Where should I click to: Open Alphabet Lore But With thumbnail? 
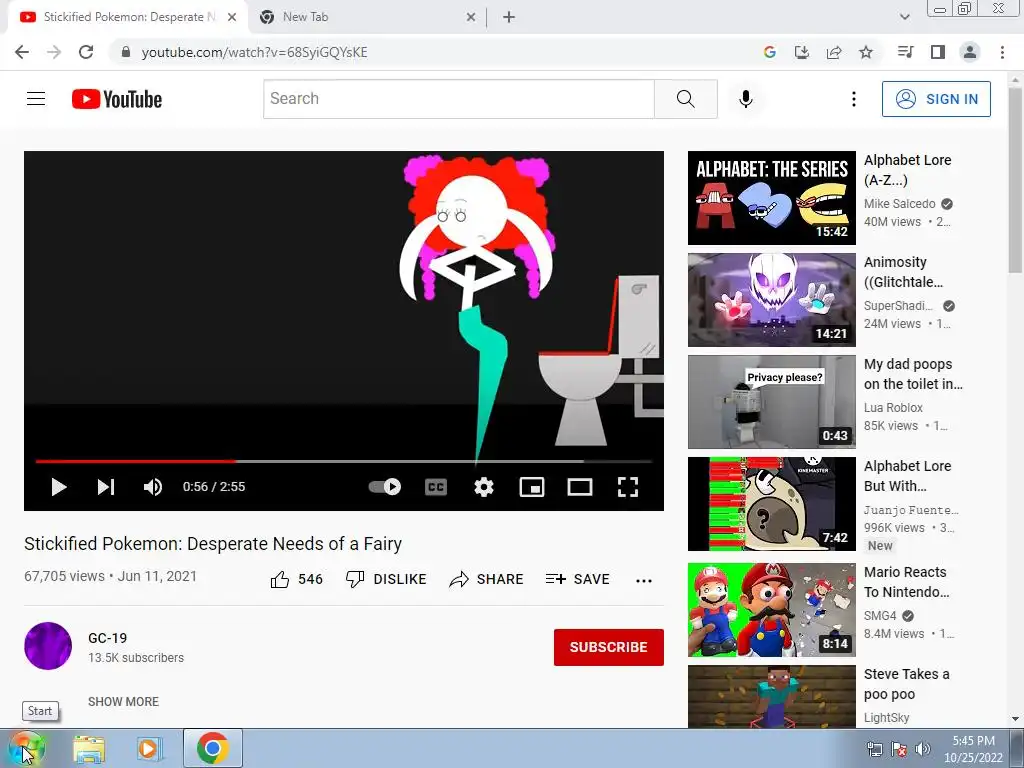[x=771, y=504]
